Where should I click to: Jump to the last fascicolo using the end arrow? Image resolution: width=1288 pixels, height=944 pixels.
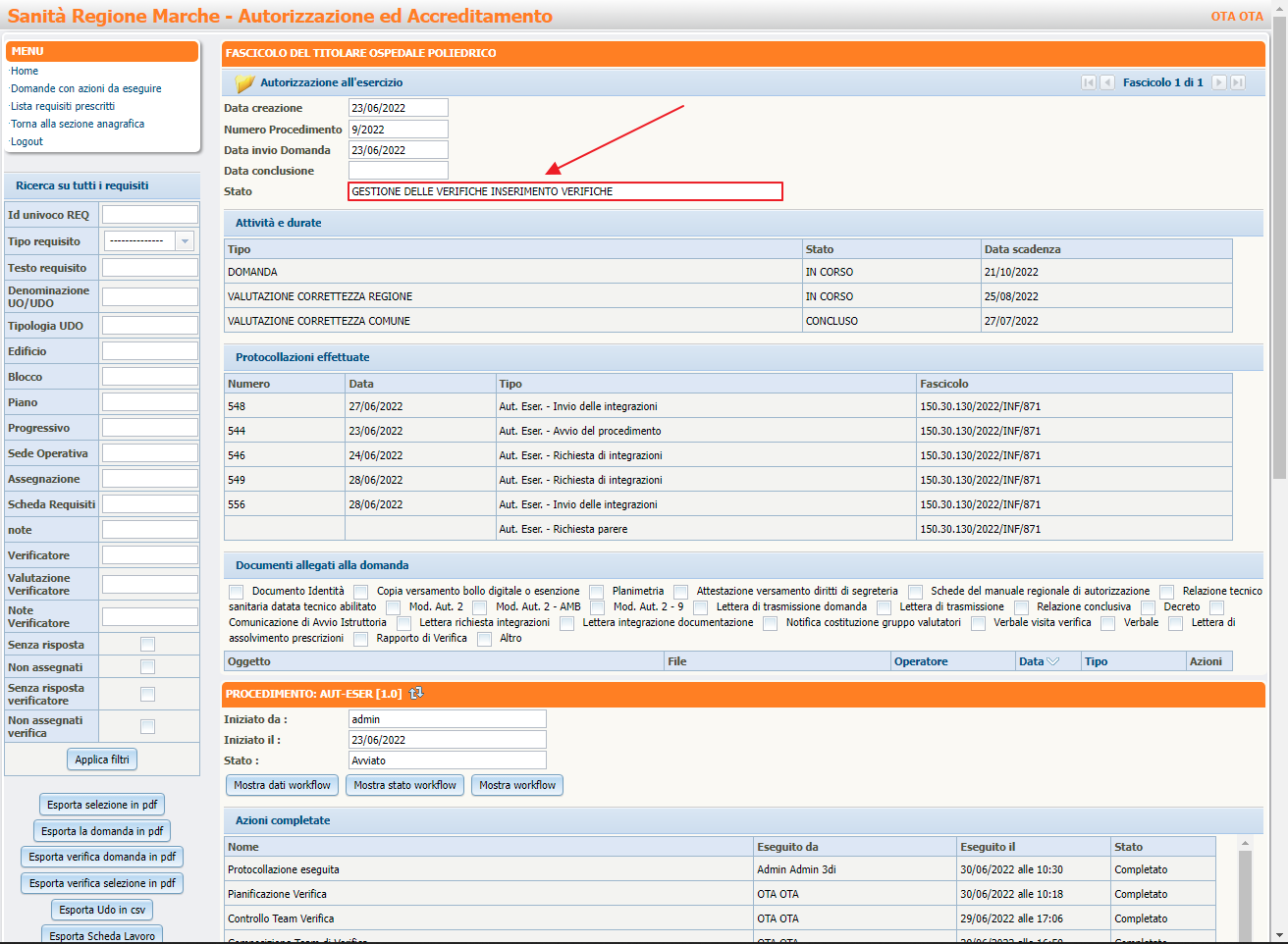pyautogui.click(x=1238, y=82)
